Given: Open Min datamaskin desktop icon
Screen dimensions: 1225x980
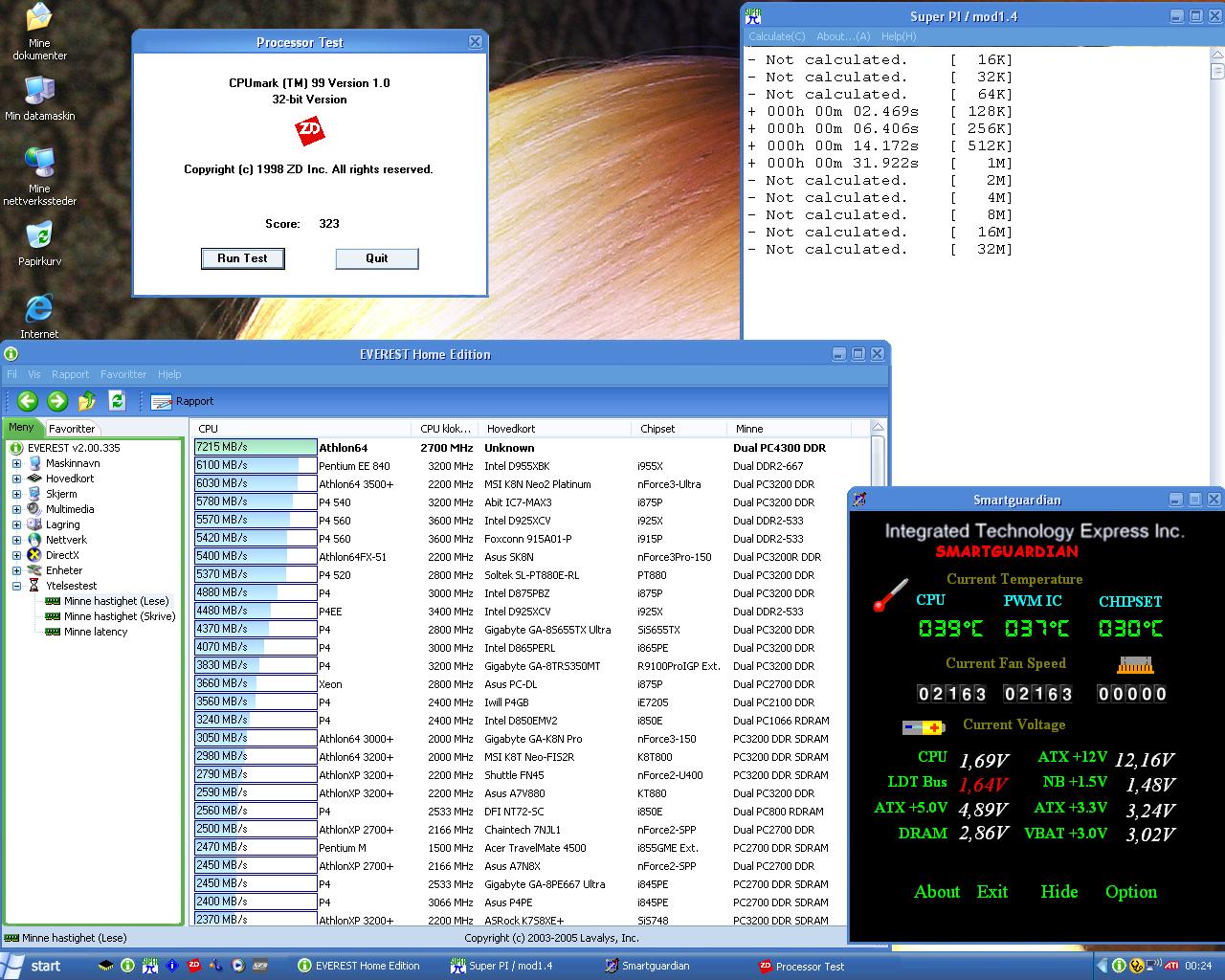Looking at the screenshot, I should [39, 98].
